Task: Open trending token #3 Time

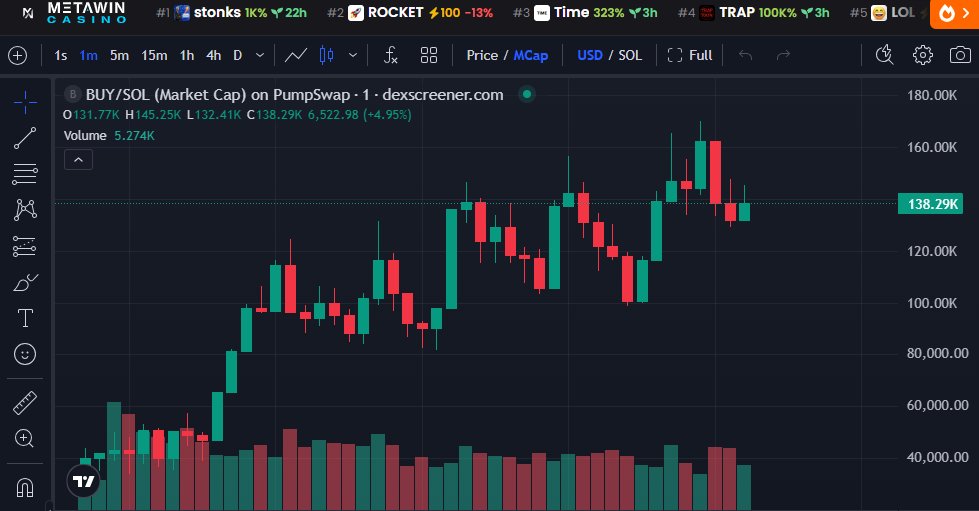Action: point(585,12)
